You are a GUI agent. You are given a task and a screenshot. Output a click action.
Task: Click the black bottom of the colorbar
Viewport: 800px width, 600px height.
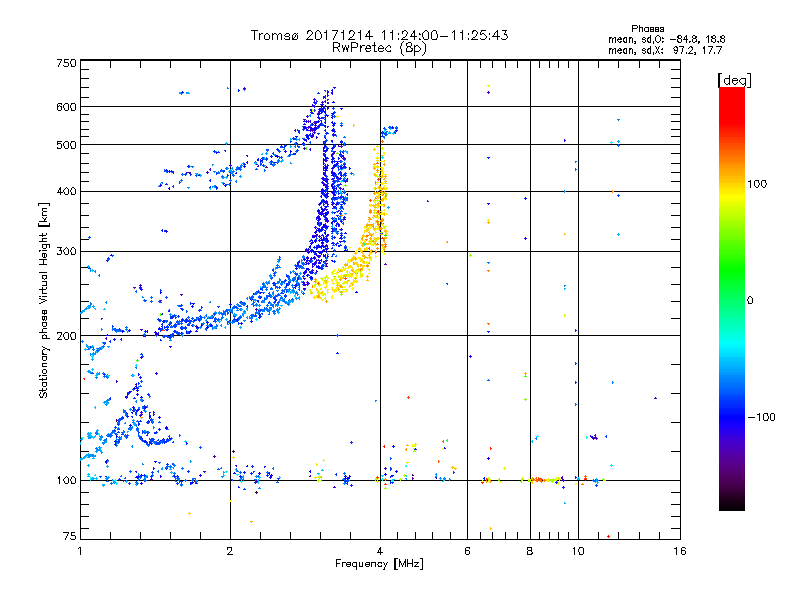(x=732, y=503)
